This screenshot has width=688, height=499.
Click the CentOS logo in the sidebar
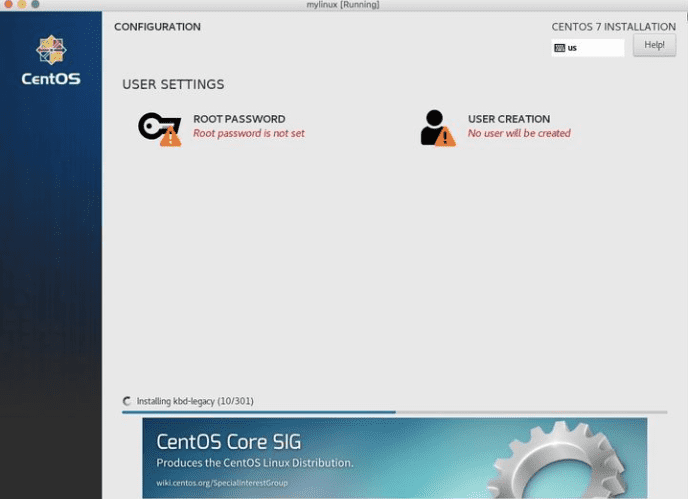(51, 50)
